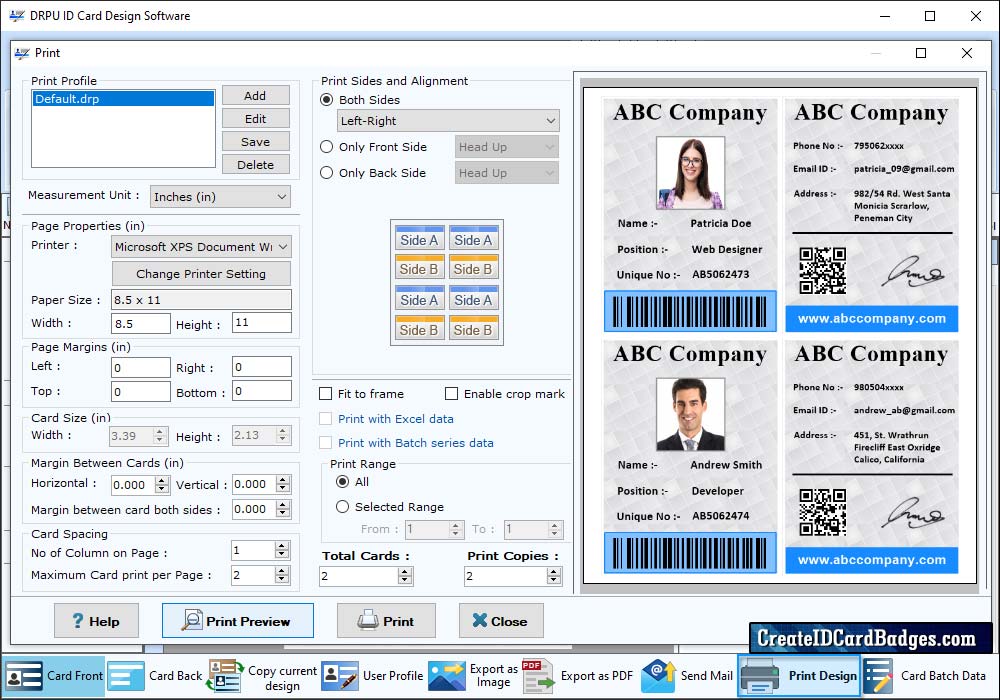Screen dimensions: 1000x700
Task: Adjust Maximum Card print per Page spinner
Action: pos(282,576)
